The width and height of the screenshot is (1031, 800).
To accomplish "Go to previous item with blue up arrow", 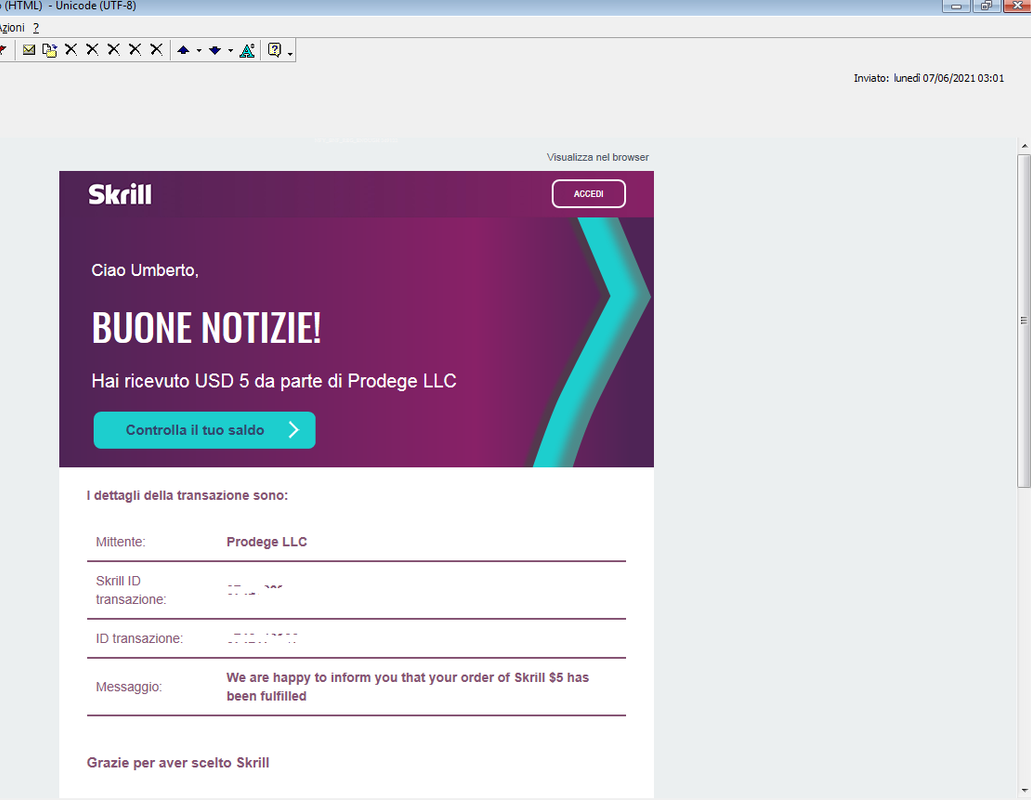I will pos(183,50).
